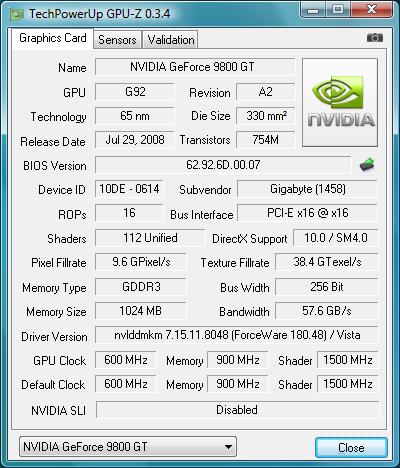This screenshot has width=400, height=468.
Task: Click Texture Fillrate value 38.4 GTexel/s
Action: [x=327, y=262]
